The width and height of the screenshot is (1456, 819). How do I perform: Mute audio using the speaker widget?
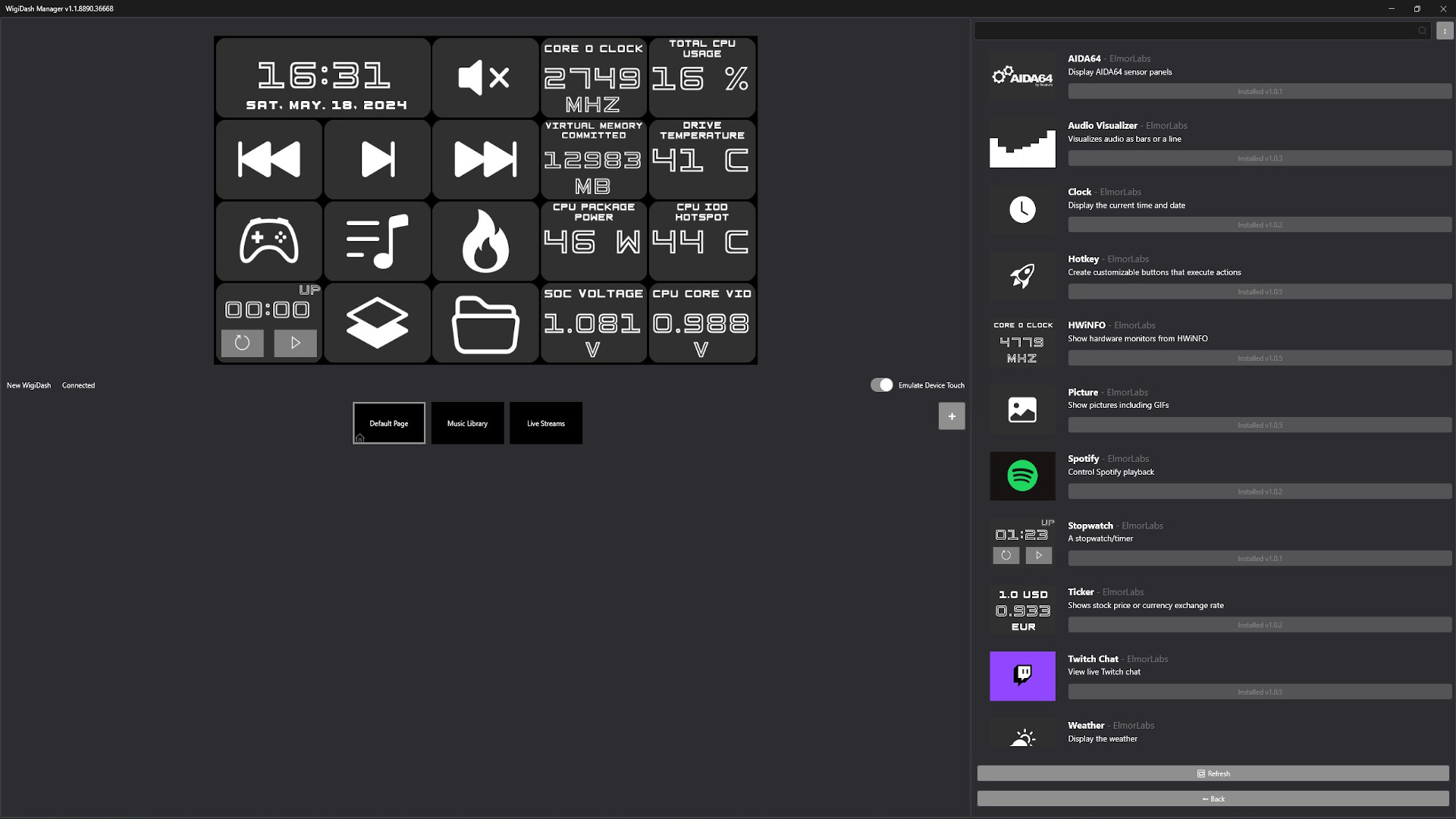tap(485, 77)
